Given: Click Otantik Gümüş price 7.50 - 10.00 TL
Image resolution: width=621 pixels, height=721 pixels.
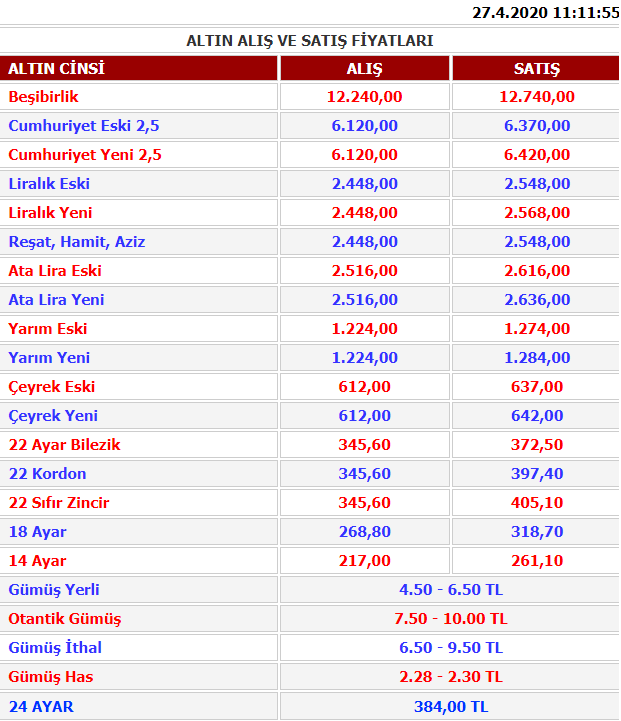Looking at the screenshot, I should pyautogui.click(x=451, y=618).
